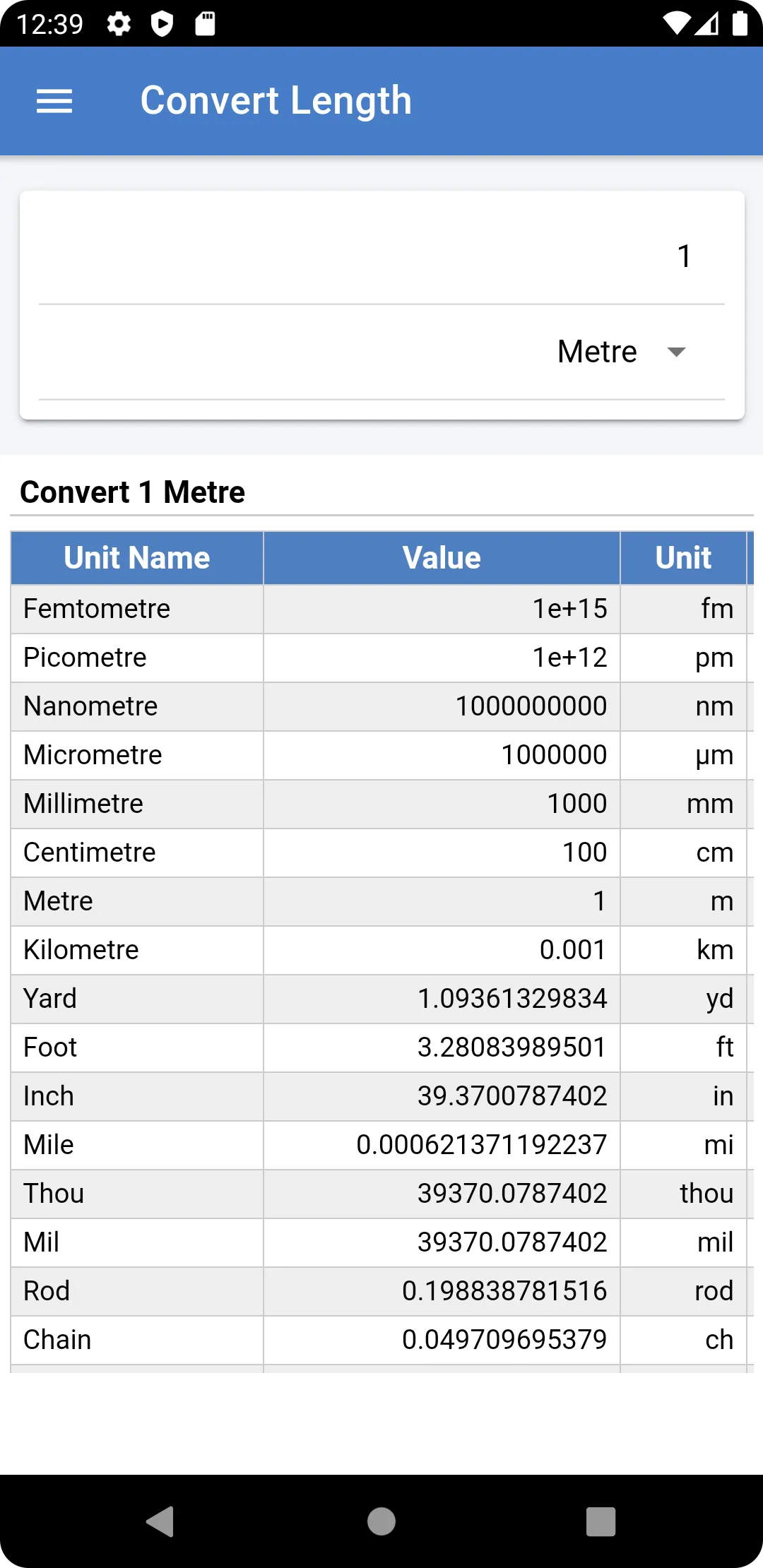This screenshot has height=1568, width=763.
Task: Tap the 1e+12 picometre value
Action: click(x=569, y=658)
